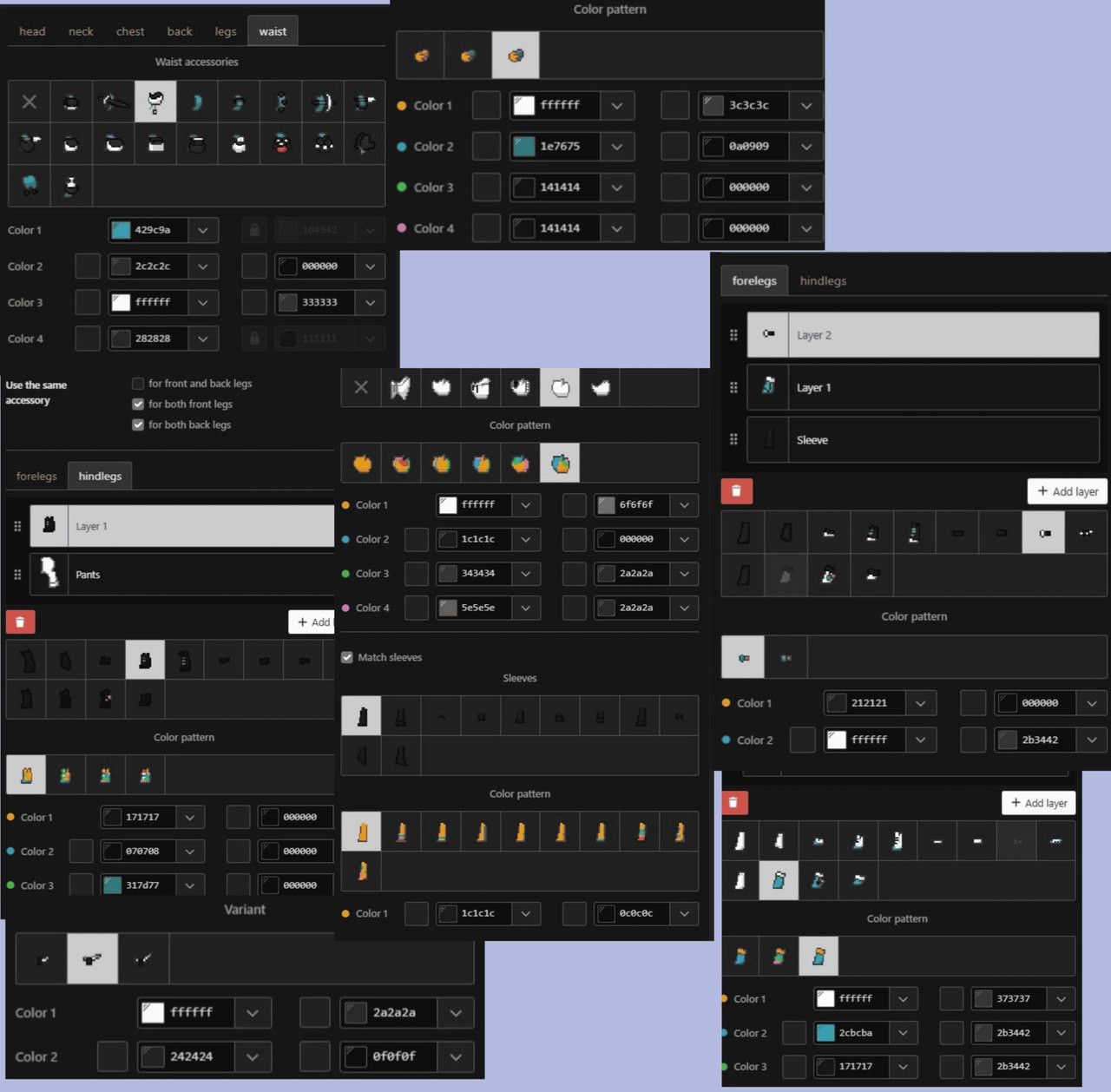Click the X tile beside the white accessory icons
Viewport: 1111px width, 1092px height.
coord(361,388)
